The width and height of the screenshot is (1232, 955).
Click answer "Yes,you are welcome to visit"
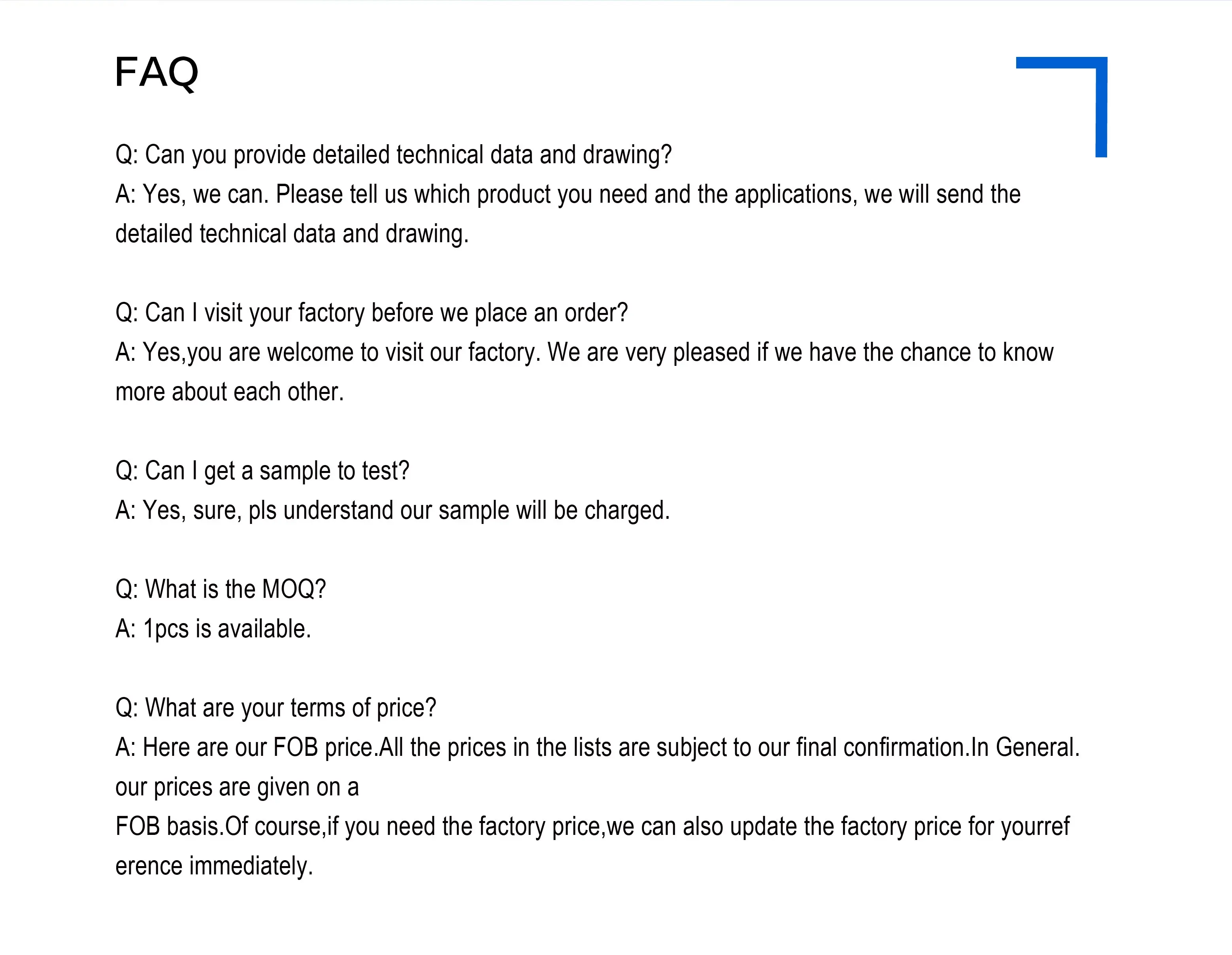coord(584,352)
